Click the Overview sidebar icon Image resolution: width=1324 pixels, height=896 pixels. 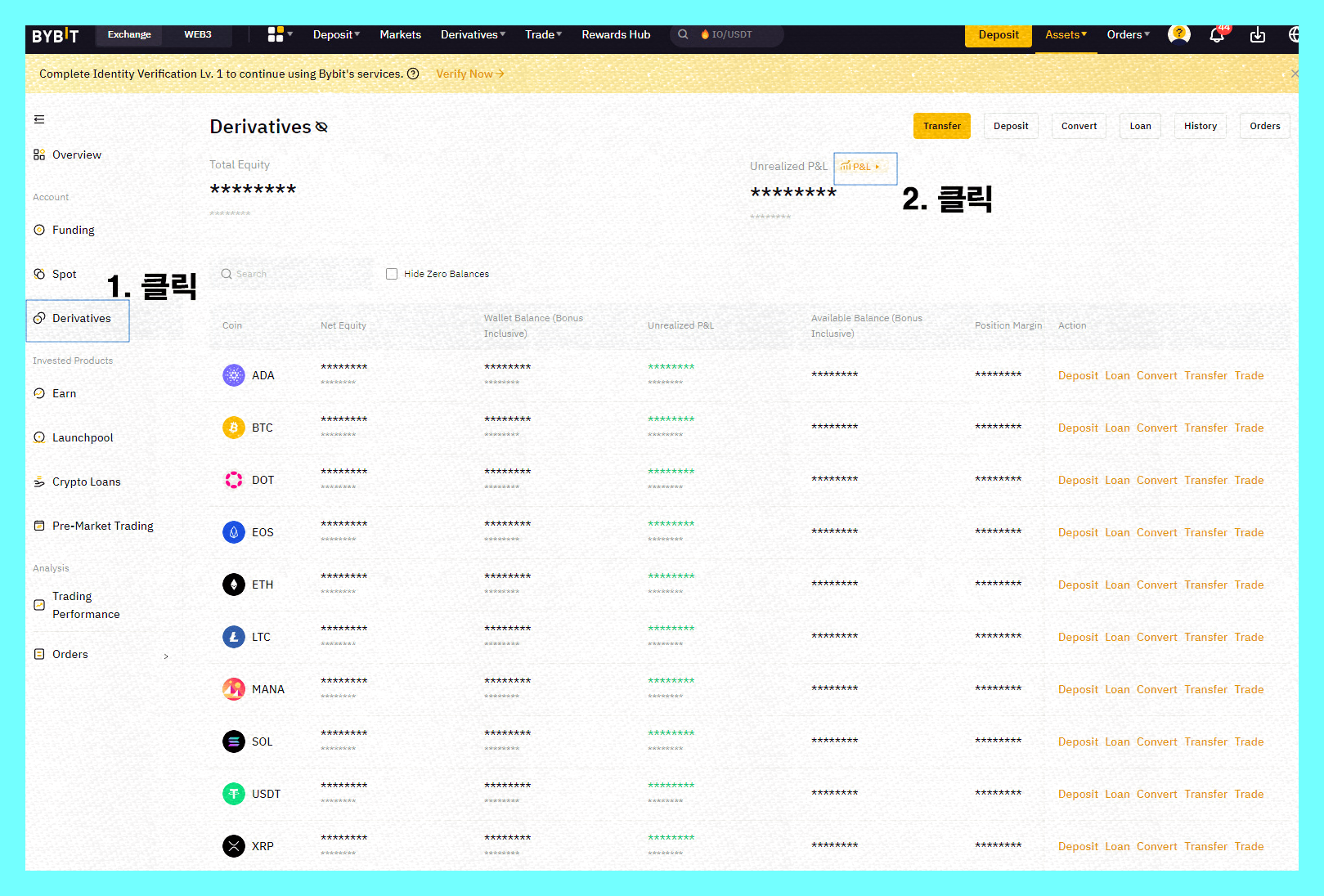[39, 155]
